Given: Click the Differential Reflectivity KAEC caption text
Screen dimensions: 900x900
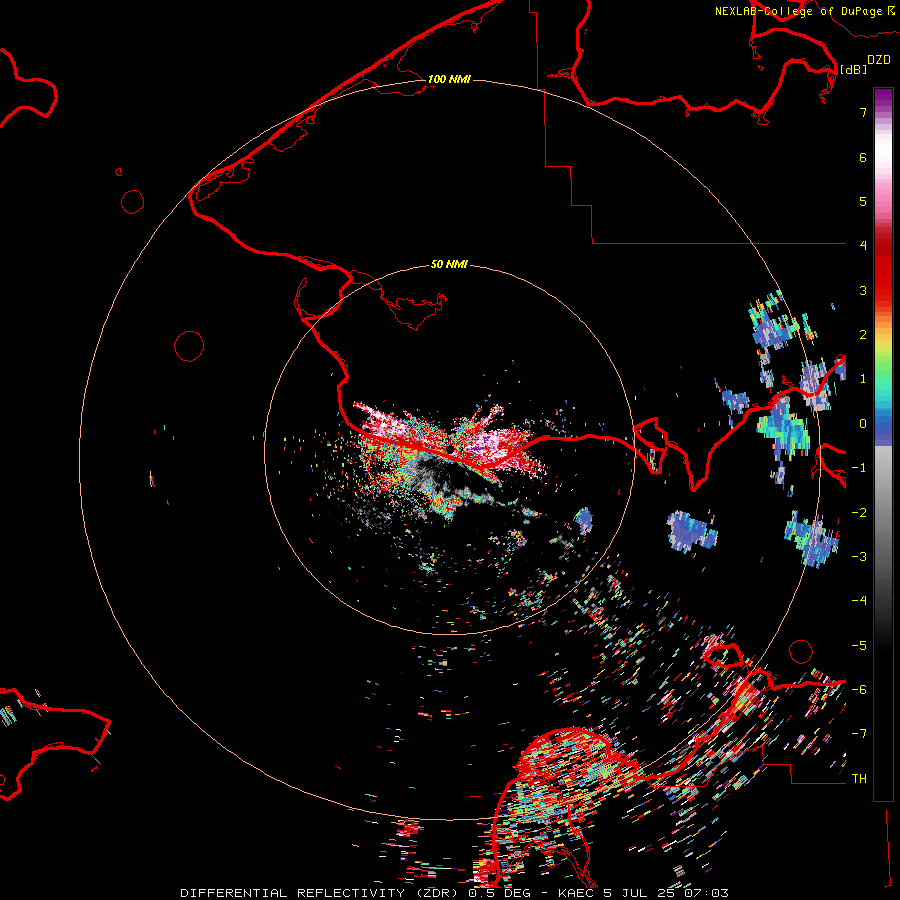Looking at the screenshot, I should pyautogui.click(x=455, y=893).
